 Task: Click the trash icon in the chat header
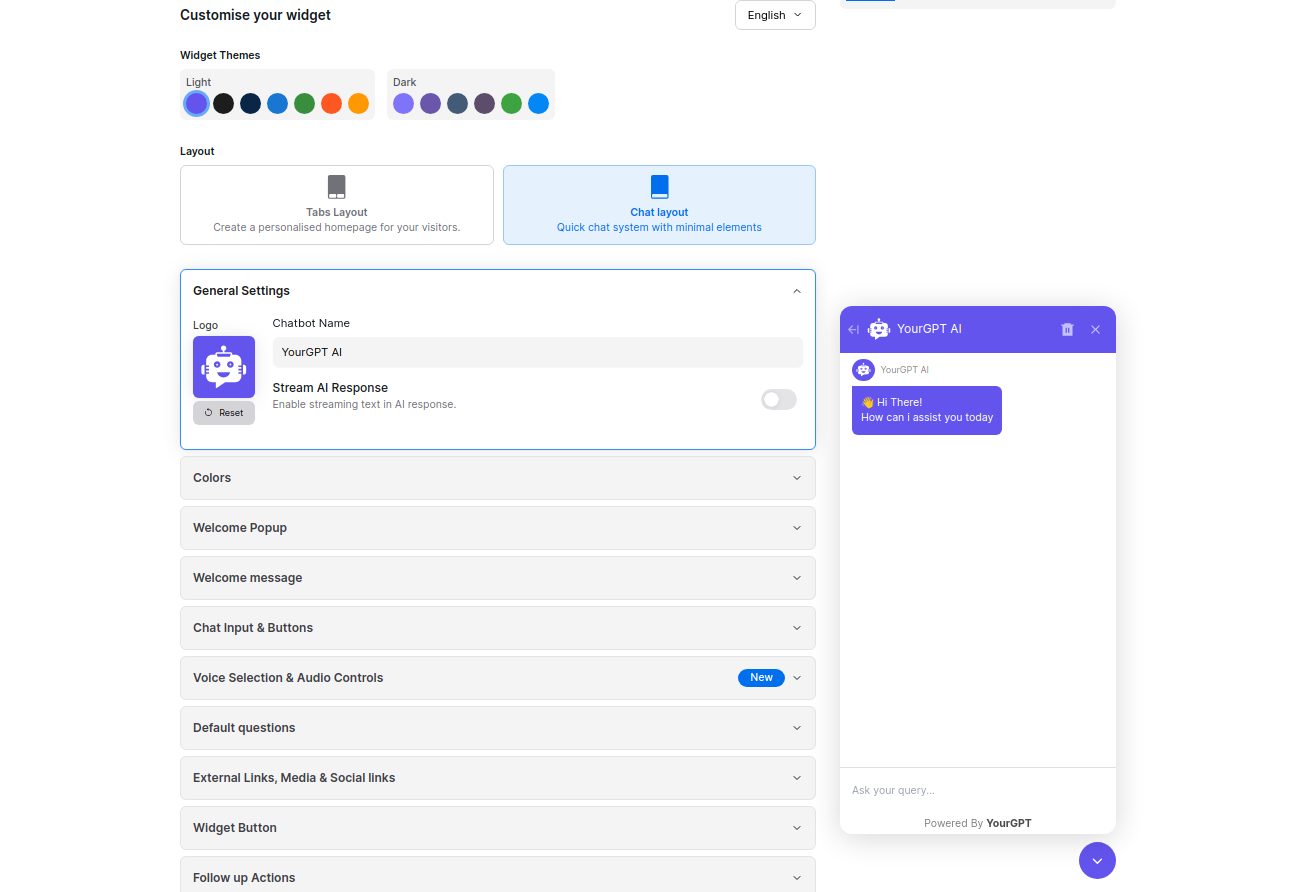point(1066,329)
